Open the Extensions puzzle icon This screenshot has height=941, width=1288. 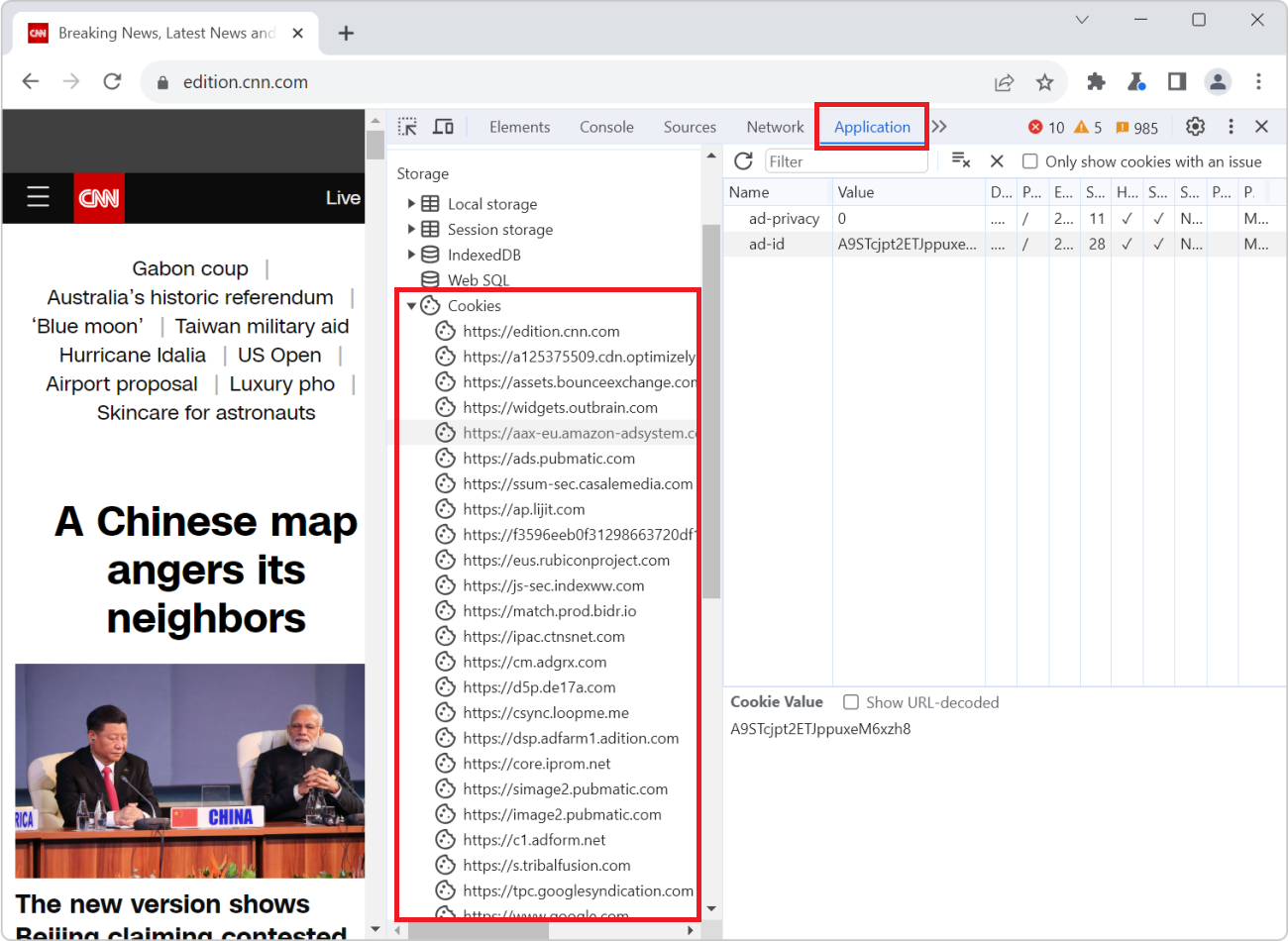(x=1096, y=81)
